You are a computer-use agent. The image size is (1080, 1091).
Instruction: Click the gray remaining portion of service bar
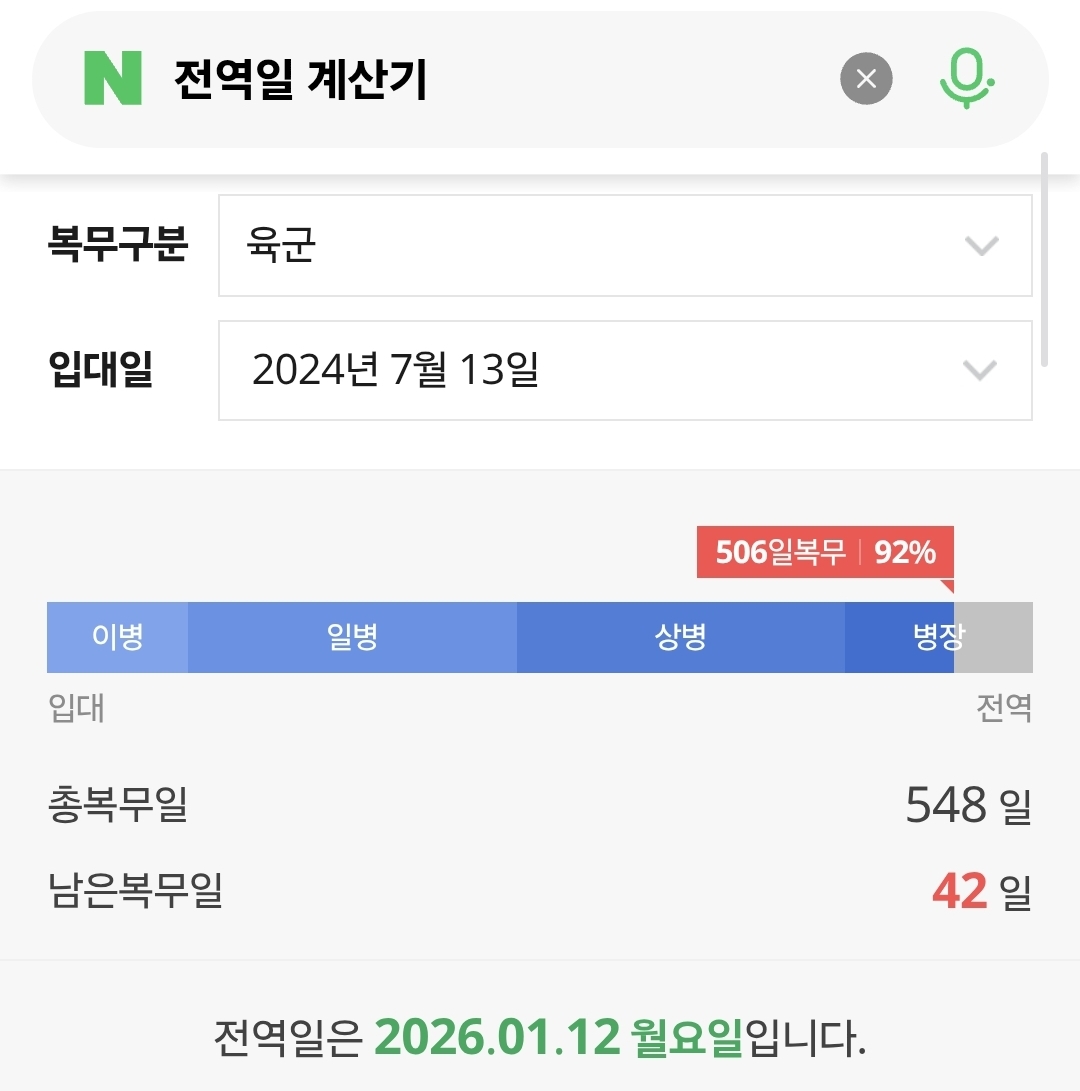993,638
